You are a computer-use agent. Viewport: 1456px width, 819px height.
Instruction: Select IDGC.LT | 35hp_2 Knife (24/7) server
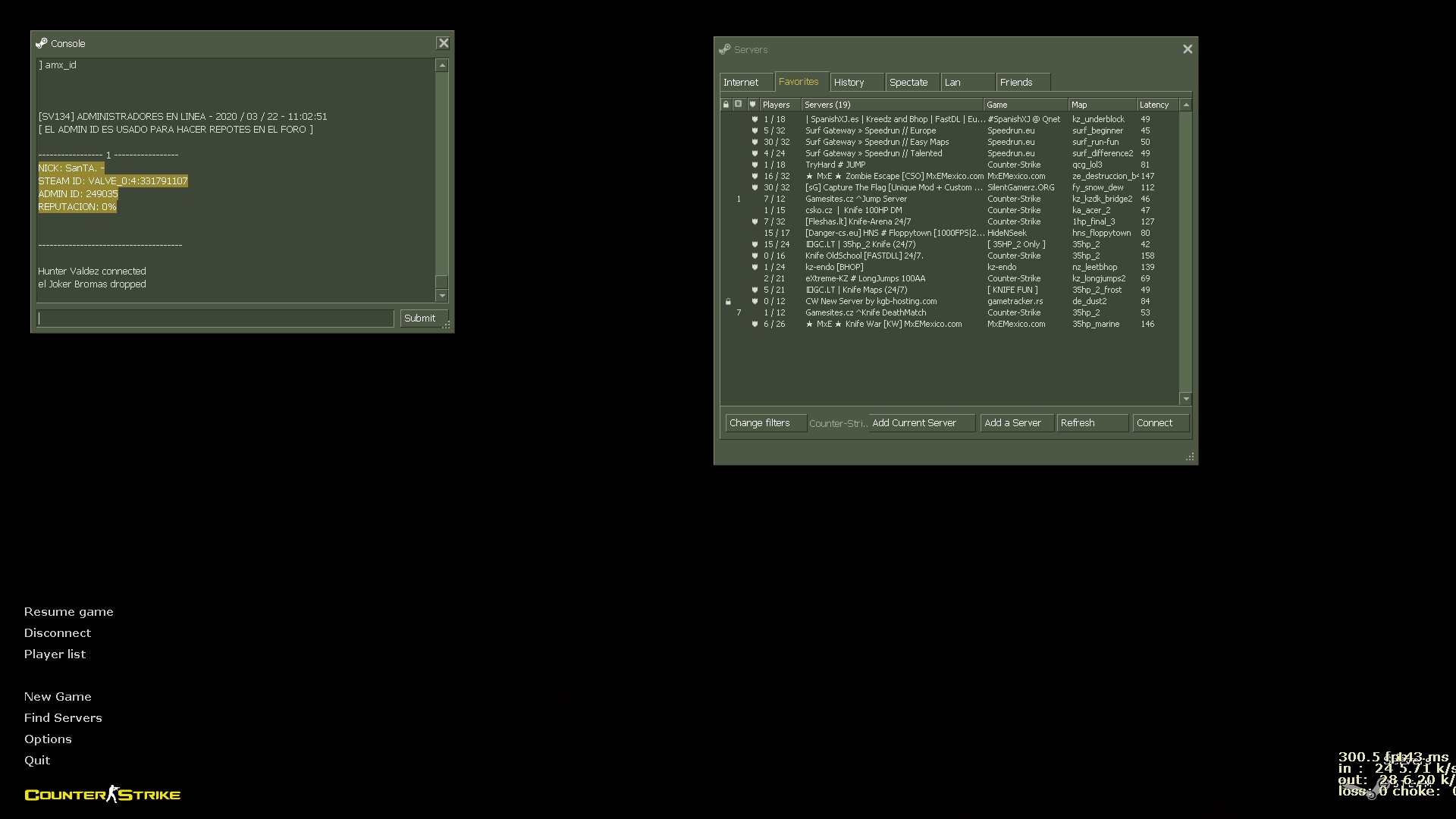click(x=949, y=244)
